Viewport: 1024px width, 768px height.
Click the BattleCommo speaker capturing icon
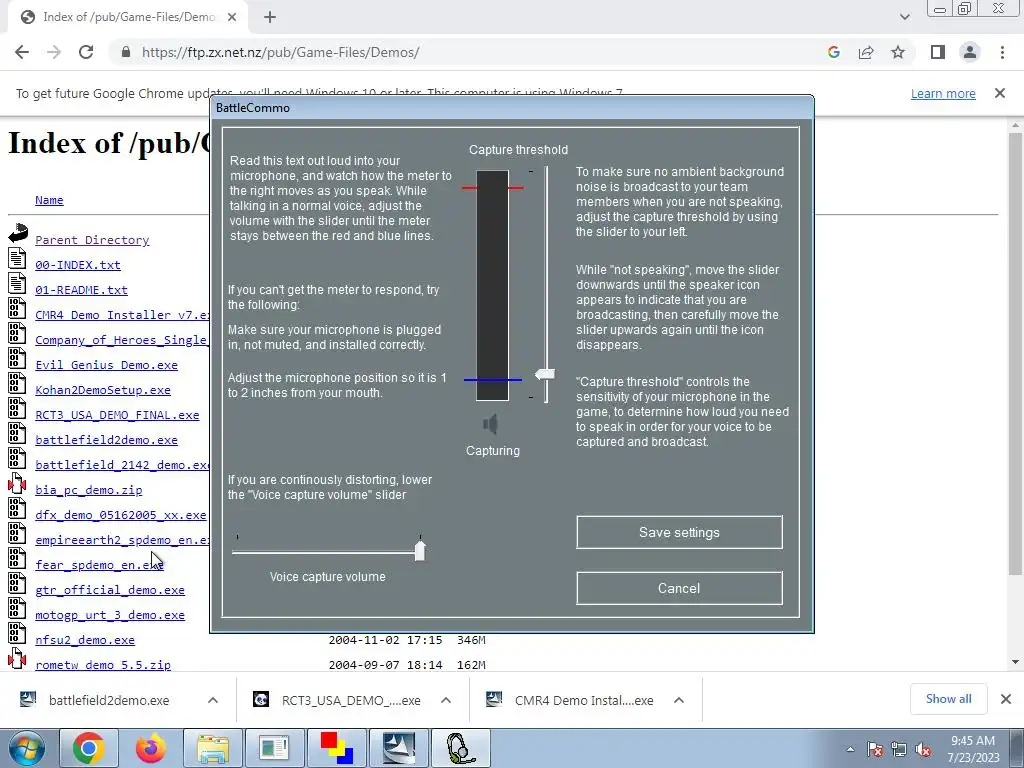[x=491, y=424]
